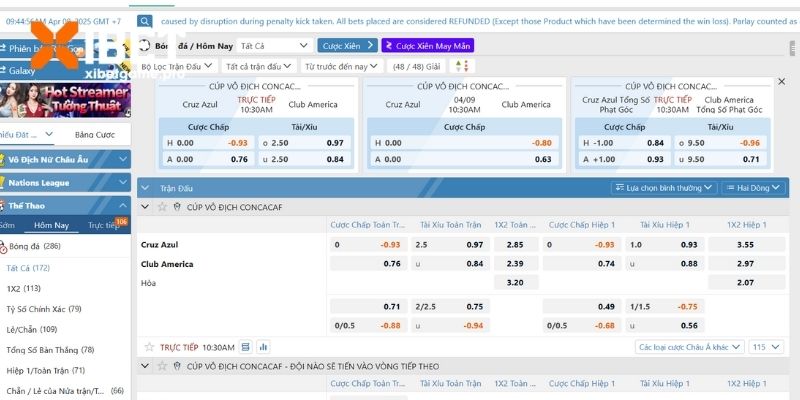The image size is (800, 400).
Task: Click the refresh icon beside Bóng đá
Action: 144,45
